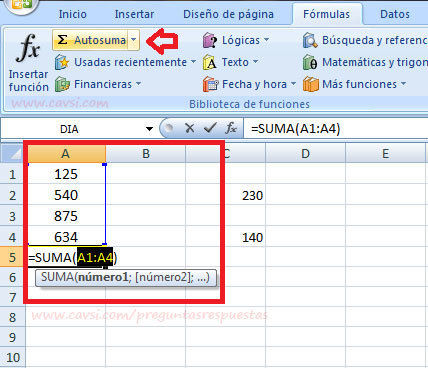Screen dimensions: 428x368
Task: Open Más funciones menu
Action: [x=355, y=84]
